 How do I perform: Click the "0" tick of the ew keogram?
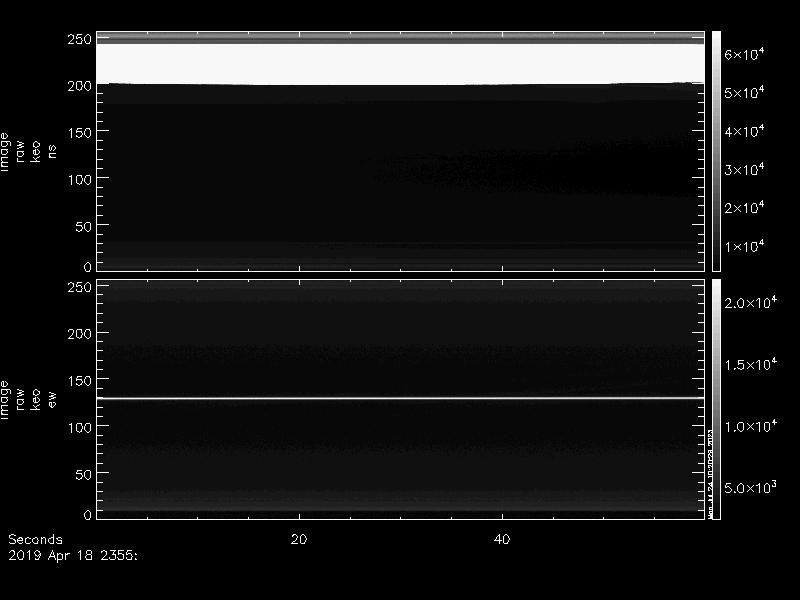87,514
